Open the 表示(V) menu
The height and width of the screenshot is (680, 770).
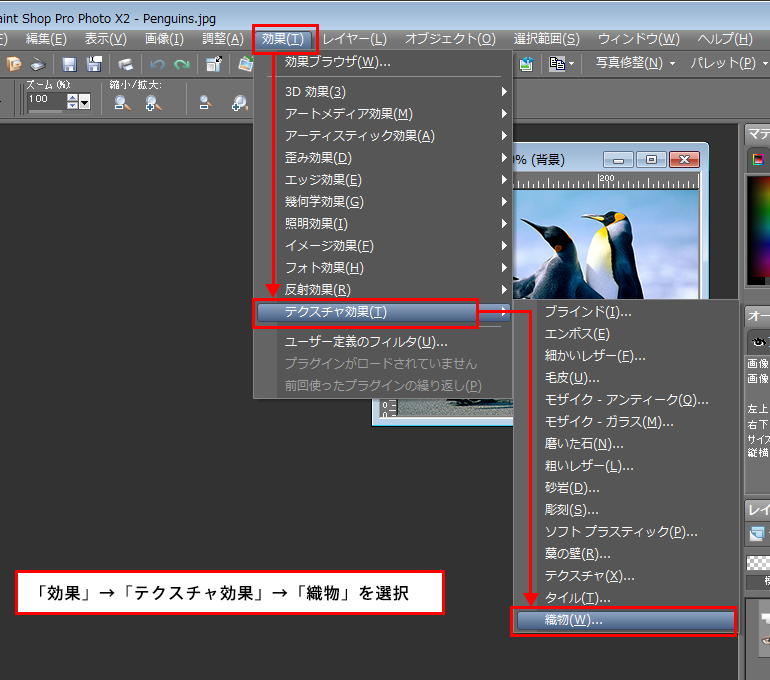pos(106,39)
